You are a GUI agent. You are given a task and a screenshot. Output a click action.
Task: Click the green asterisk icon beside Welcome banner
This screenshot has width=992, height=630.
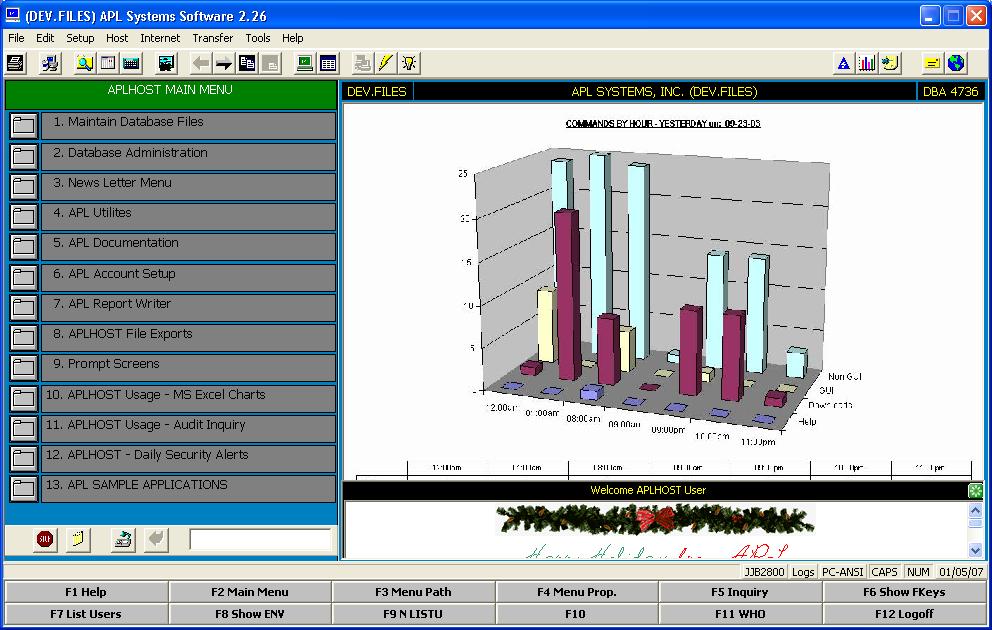976,490
